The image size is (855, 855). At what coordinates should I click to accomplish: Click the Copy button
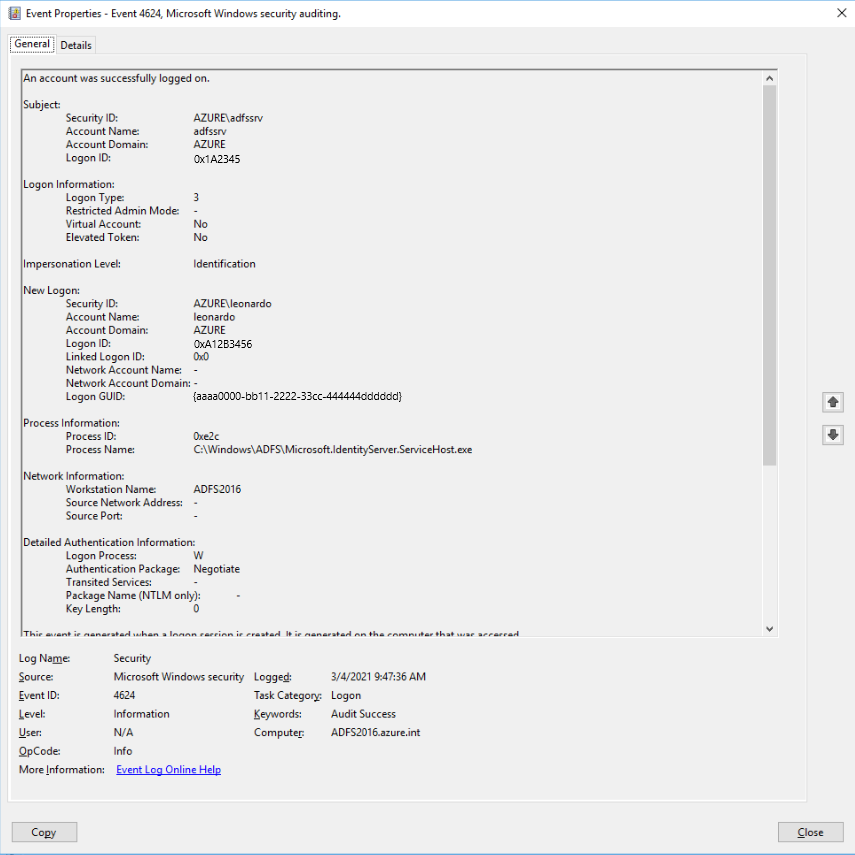click(43, 832)
